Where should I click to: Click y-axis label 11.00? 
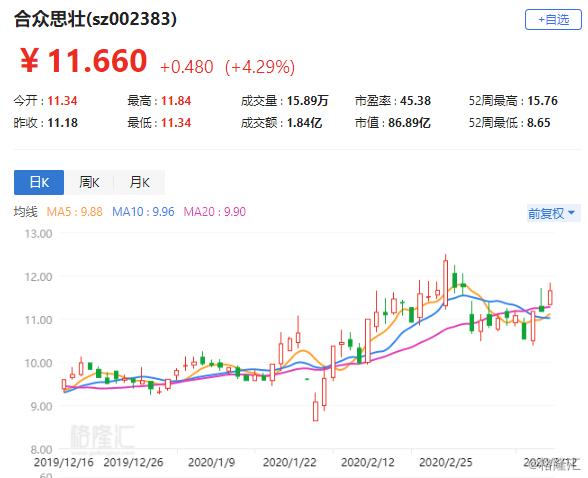pyautogui.click(x=38, y=320)
